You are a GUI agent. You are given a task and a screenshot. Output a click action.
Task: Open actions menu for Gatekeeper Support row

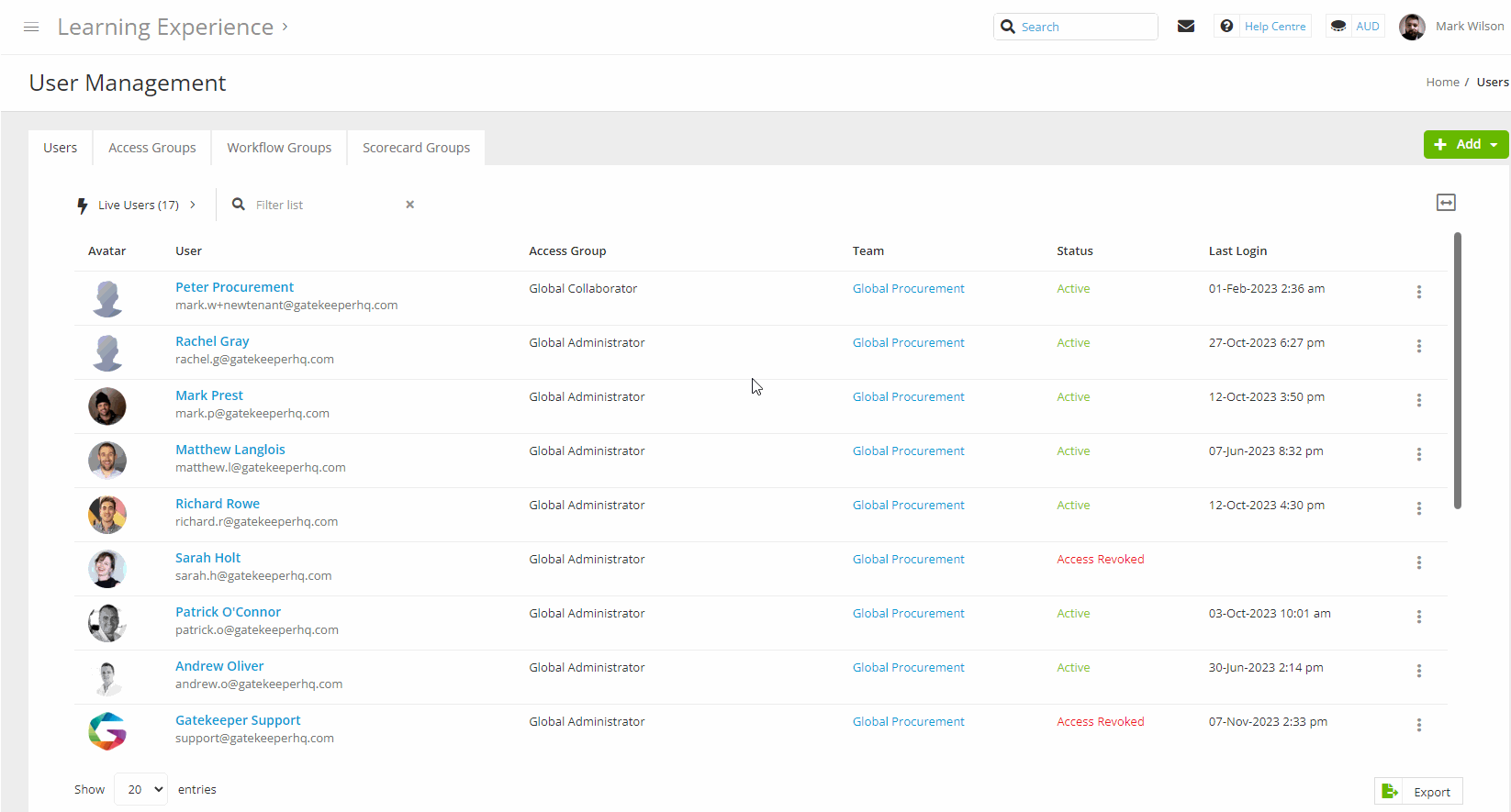tap(1418, 725)
